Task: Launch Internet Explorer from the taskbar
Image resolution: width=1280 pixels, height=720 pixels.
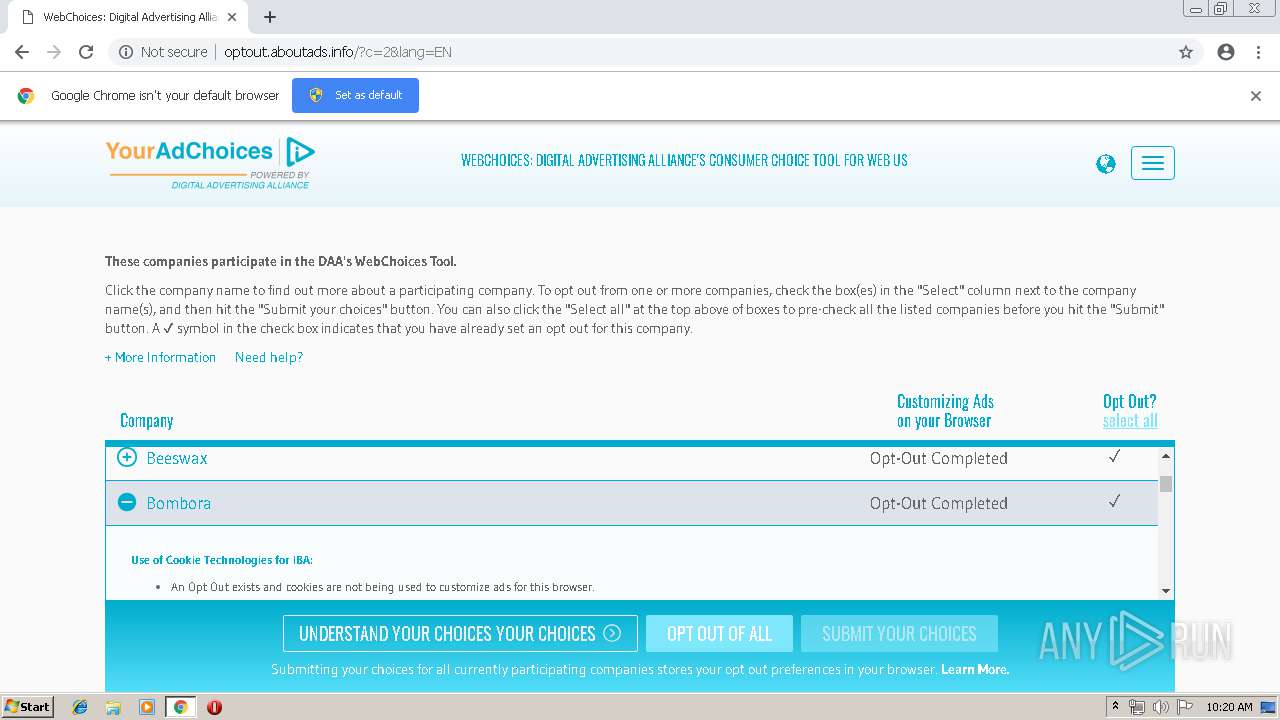Action: click(80, 707)
